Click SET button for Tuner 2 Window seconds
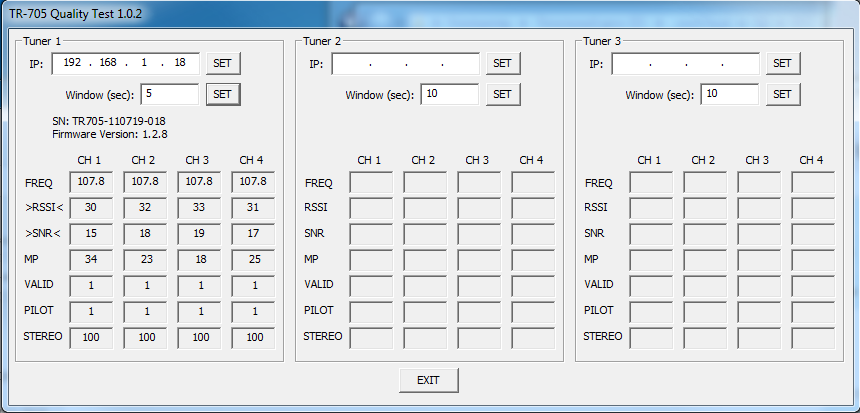The width and height of the screenshot is (860, 413). coord(503,94)
